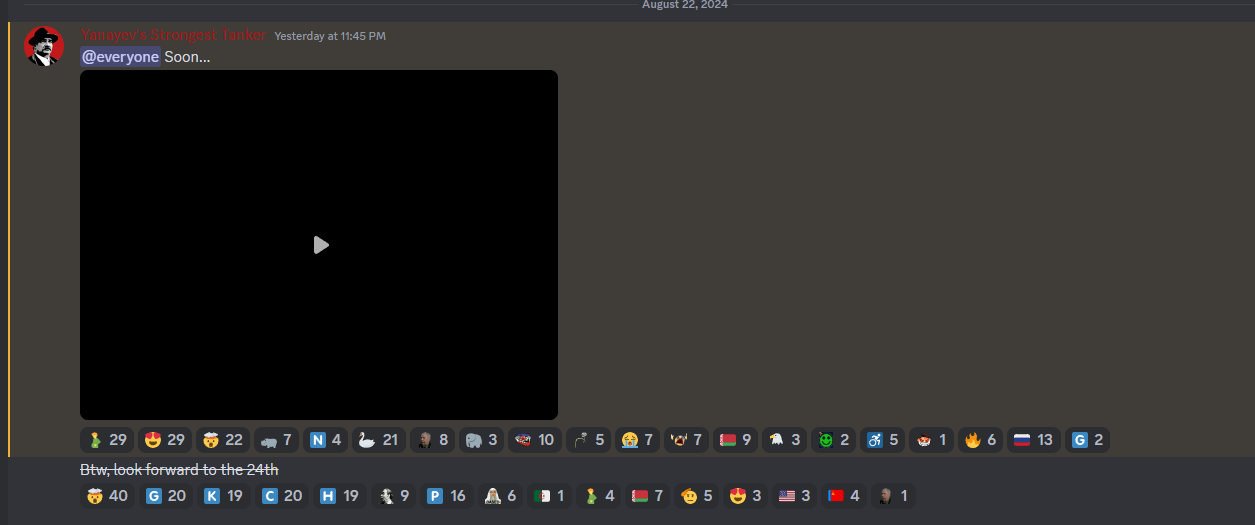Add letter K reaction showing 19

(x=224, y=496)
